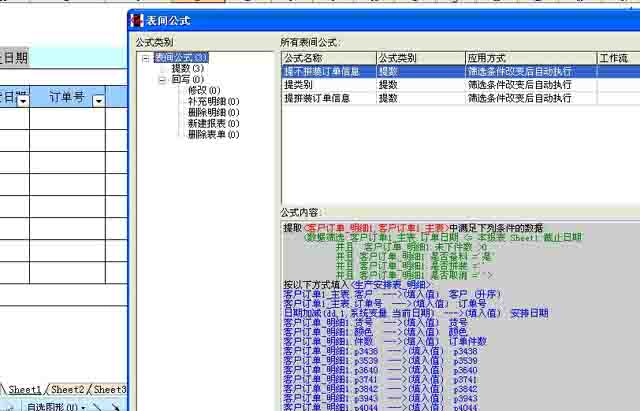
Task: Click the 公式类别 column header in list
Action: 419,59
